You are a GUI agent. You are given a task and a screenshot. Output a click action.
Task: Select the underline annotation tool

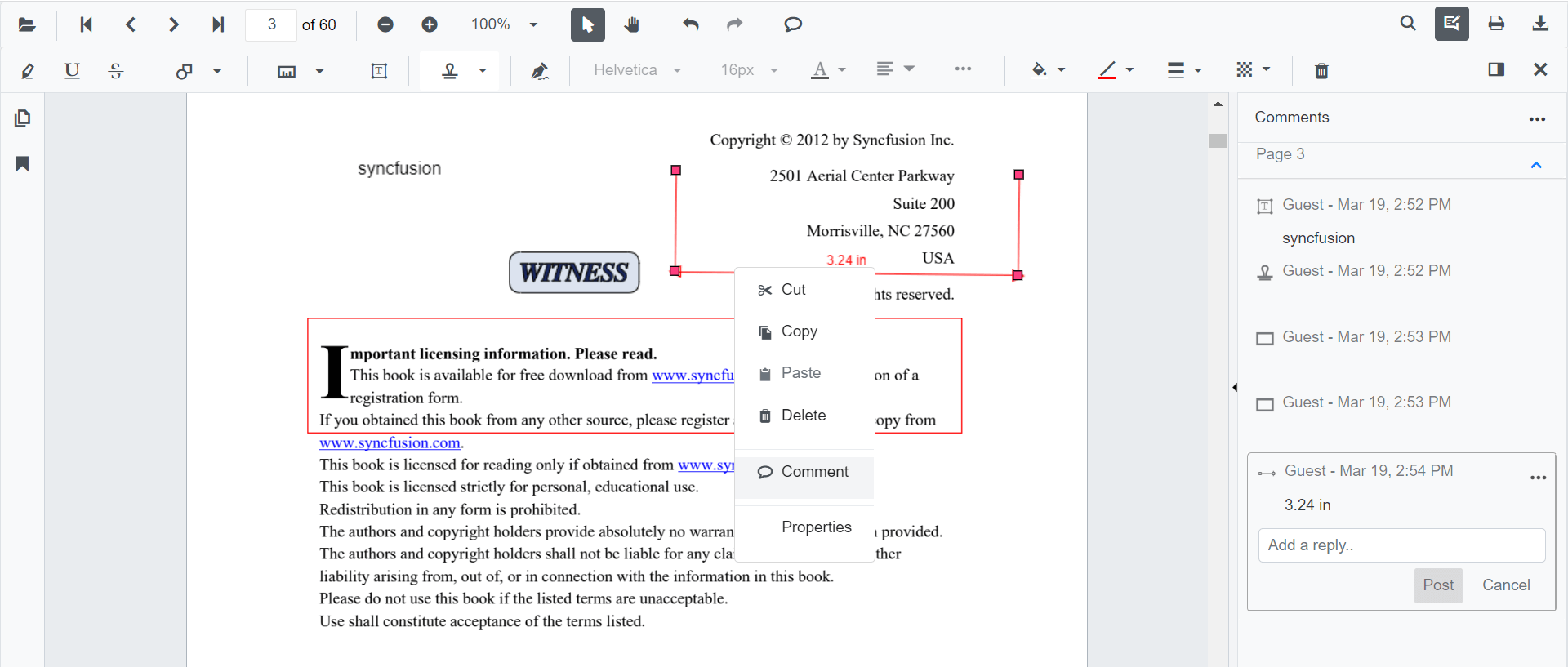pos(72,71)
